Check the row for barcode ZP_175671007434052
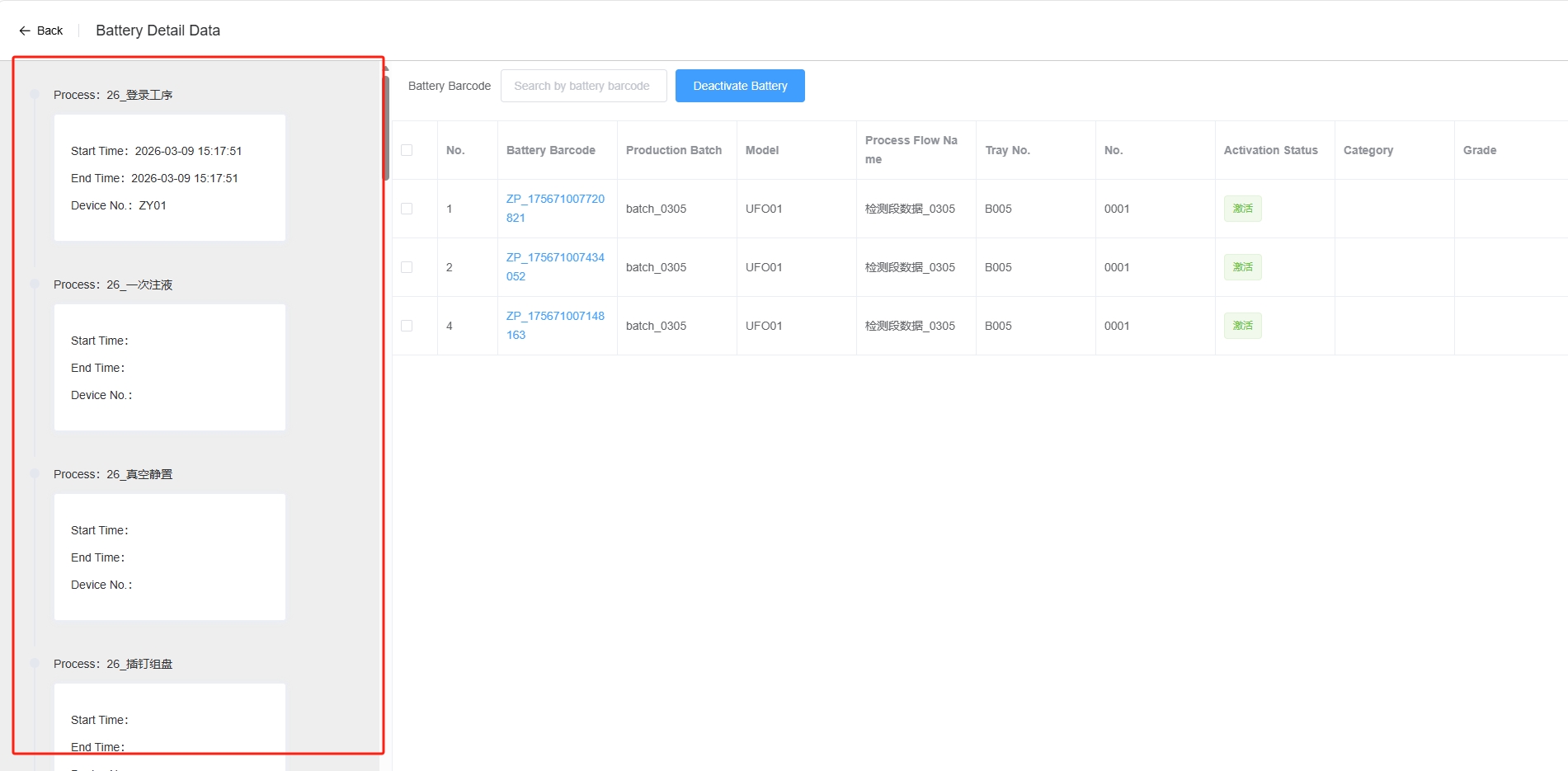The image size is (1568, 771). click(407, 267)
